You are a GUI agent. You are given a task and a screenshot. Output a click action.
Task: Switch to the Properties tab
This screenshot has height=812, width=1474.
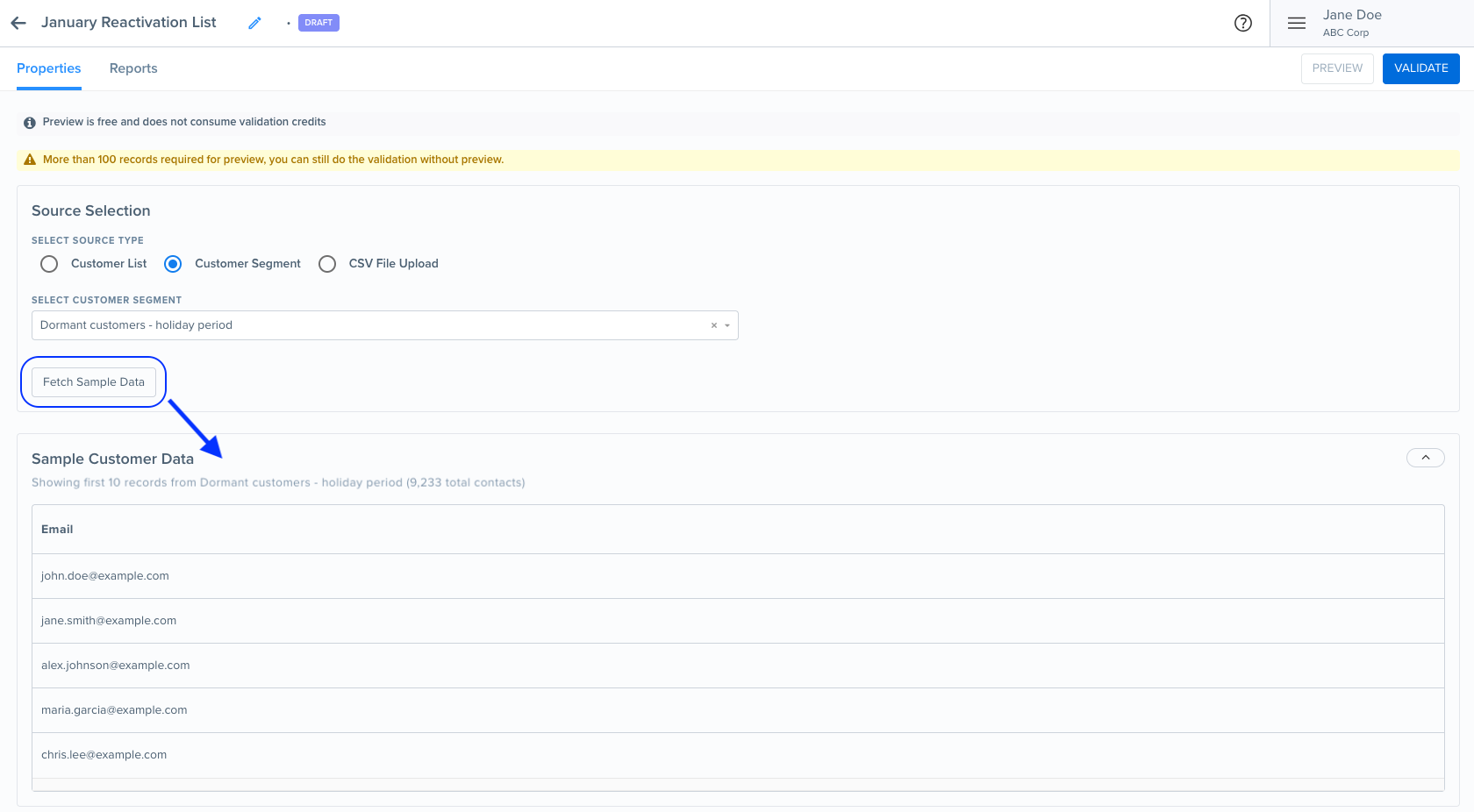48,68
